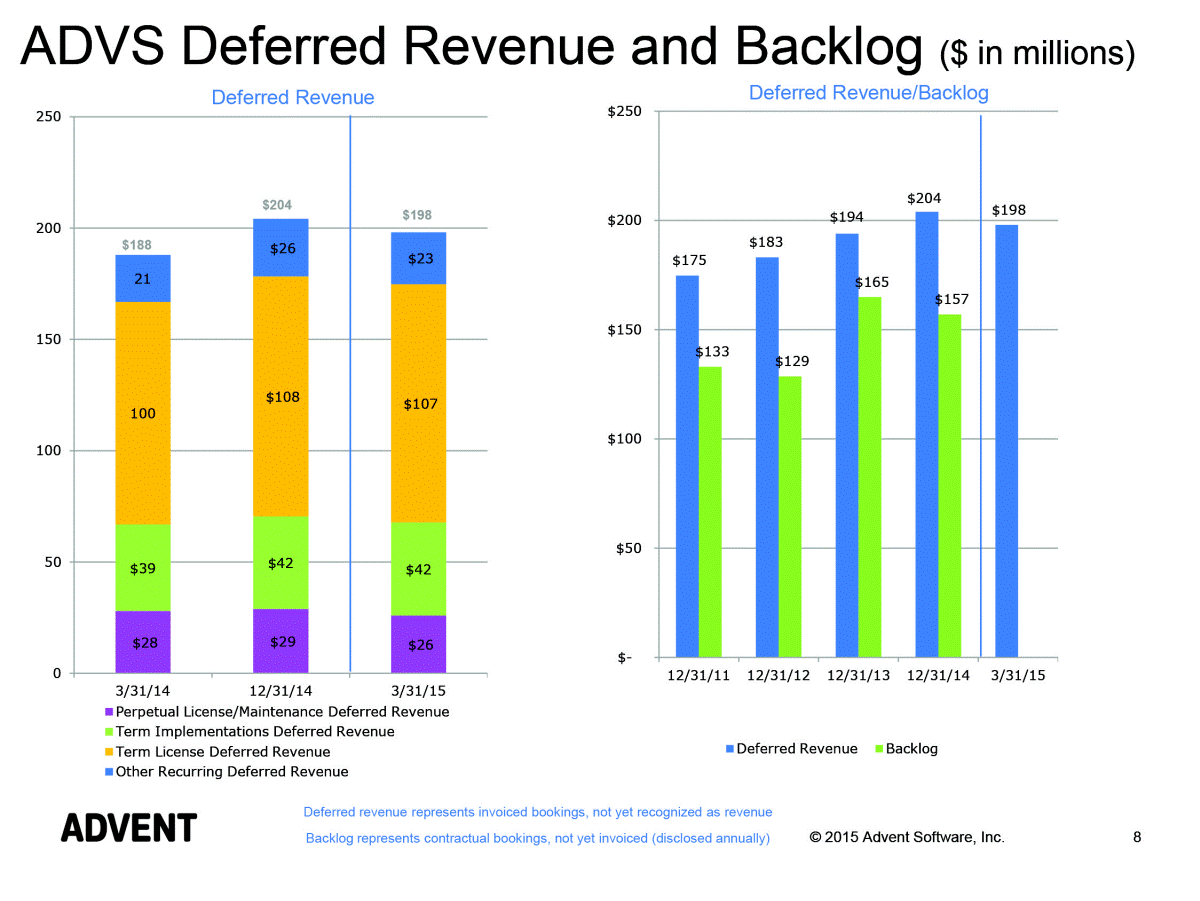Image resolution: width=1200 pixels, height=901 pixels.
Task: Click the purple Perpetual License/Maintenance legend marker
Action: click(110, 712)
